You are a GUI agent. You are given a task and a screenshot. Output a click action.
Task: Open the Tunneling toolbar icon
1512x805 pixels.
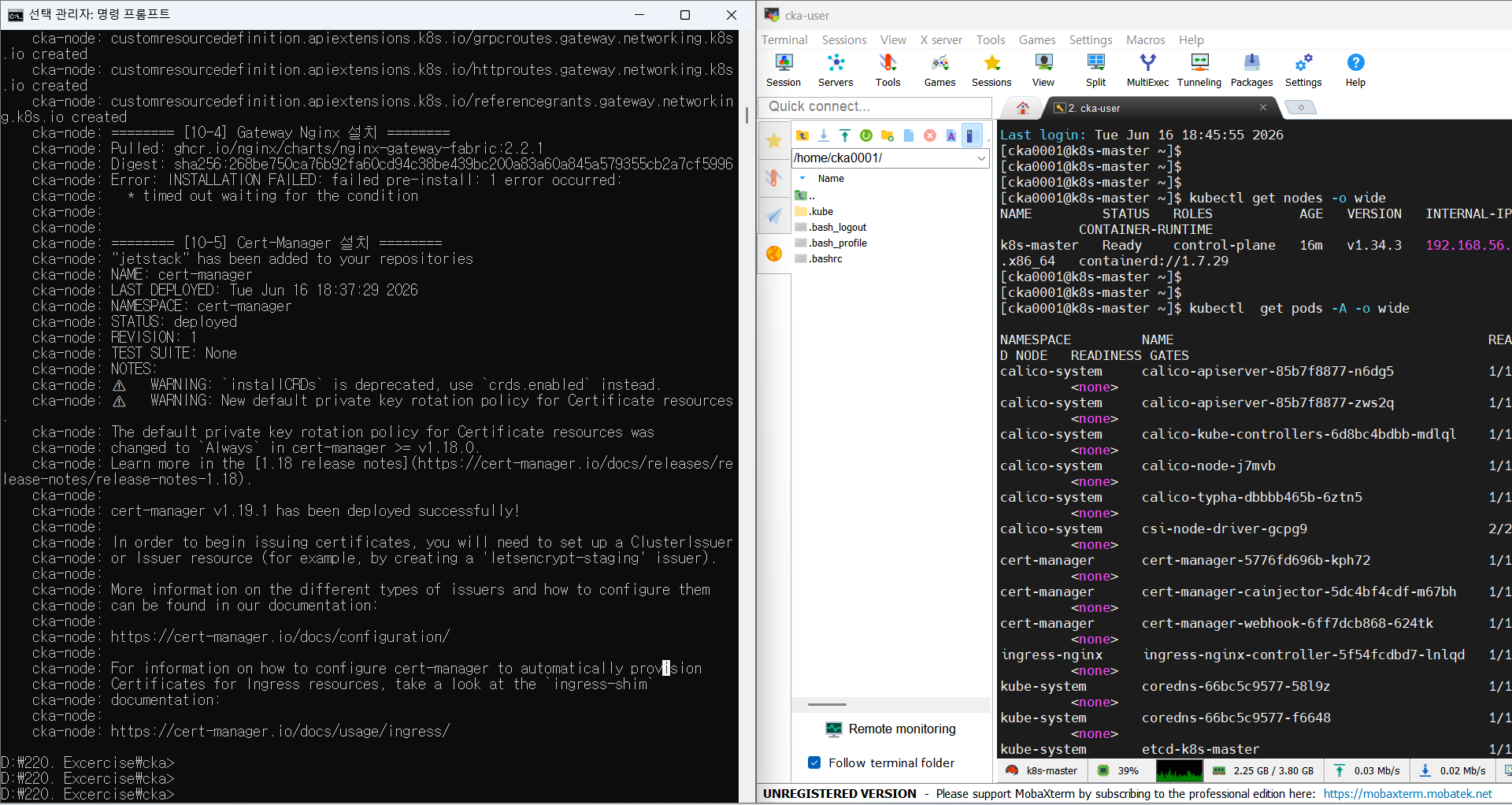tap(1199, 70)
